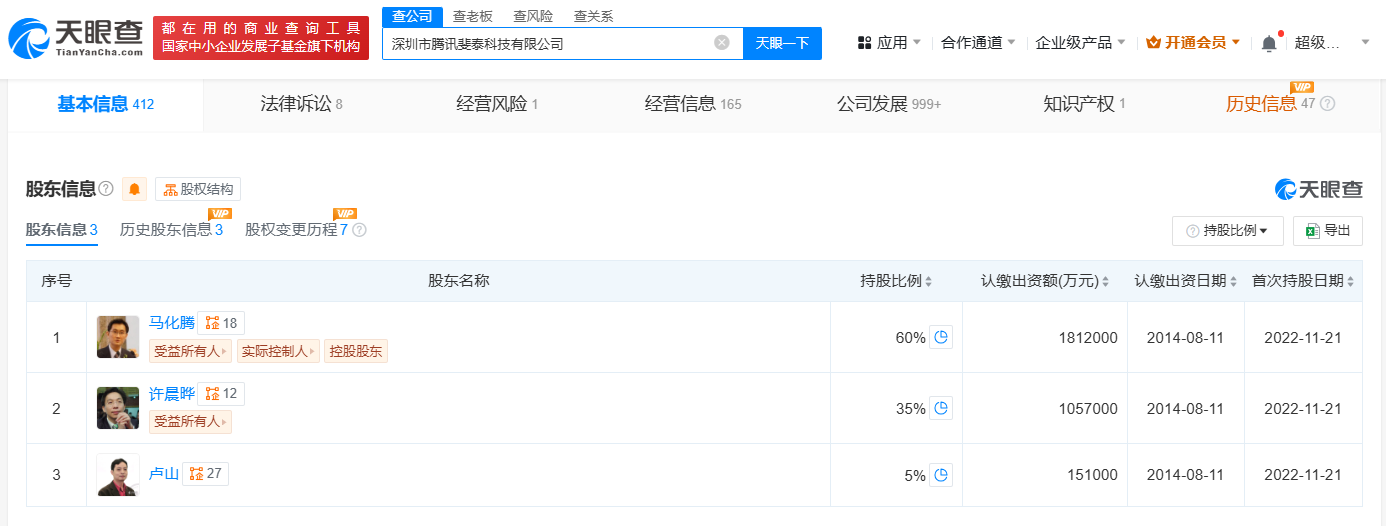1386x526 pixels.
Task: Sort by 持股比例 column header
Action: (897, 281)
